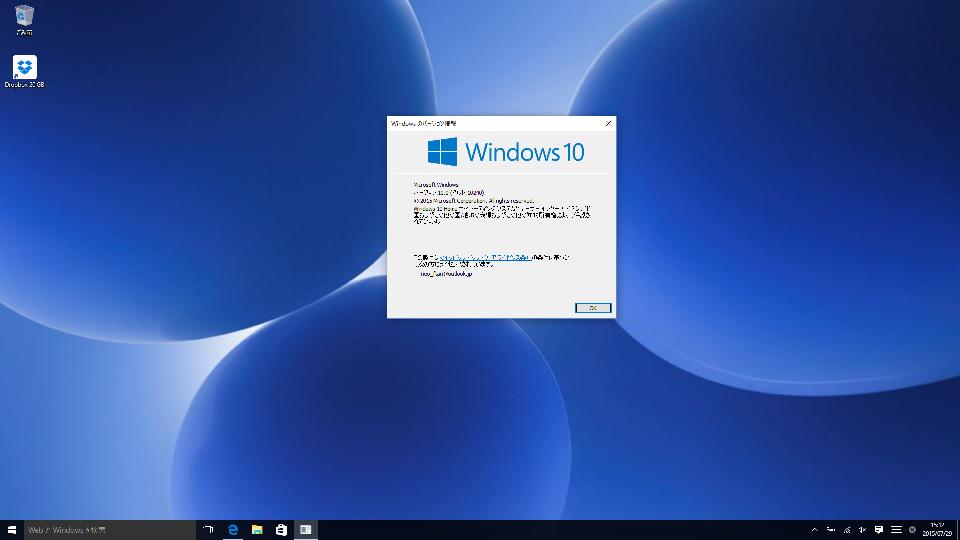Click the licensed user's outlook.jp email address
The height and width of the screenshot is (540, 960).
pos(446,274)
